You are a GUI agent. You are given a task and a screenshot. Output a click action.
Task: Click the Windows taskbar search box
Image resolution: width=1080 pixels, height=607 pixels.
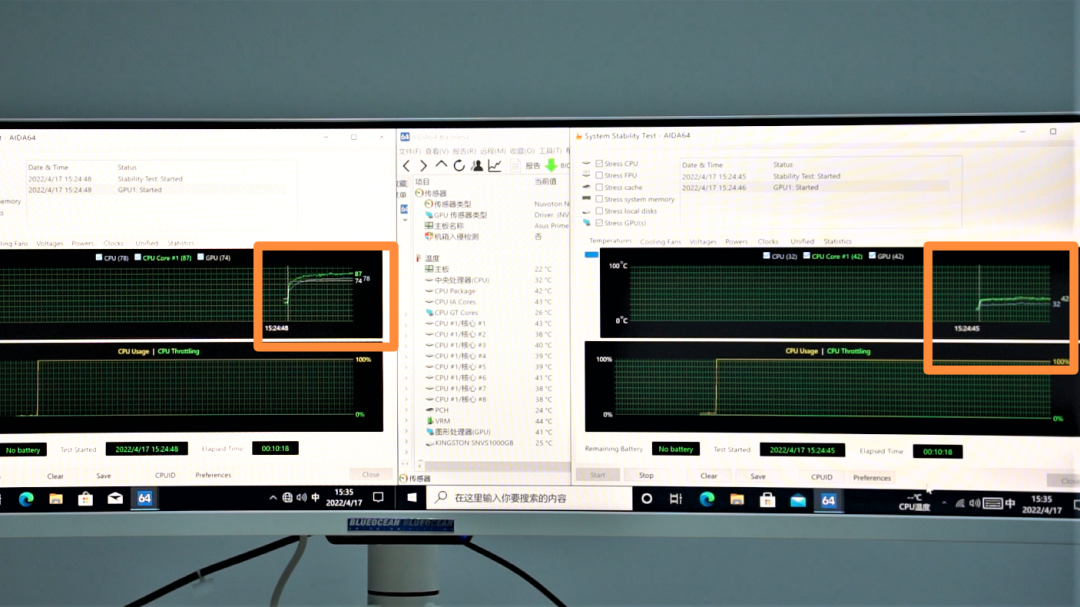[x=530, y=498]
